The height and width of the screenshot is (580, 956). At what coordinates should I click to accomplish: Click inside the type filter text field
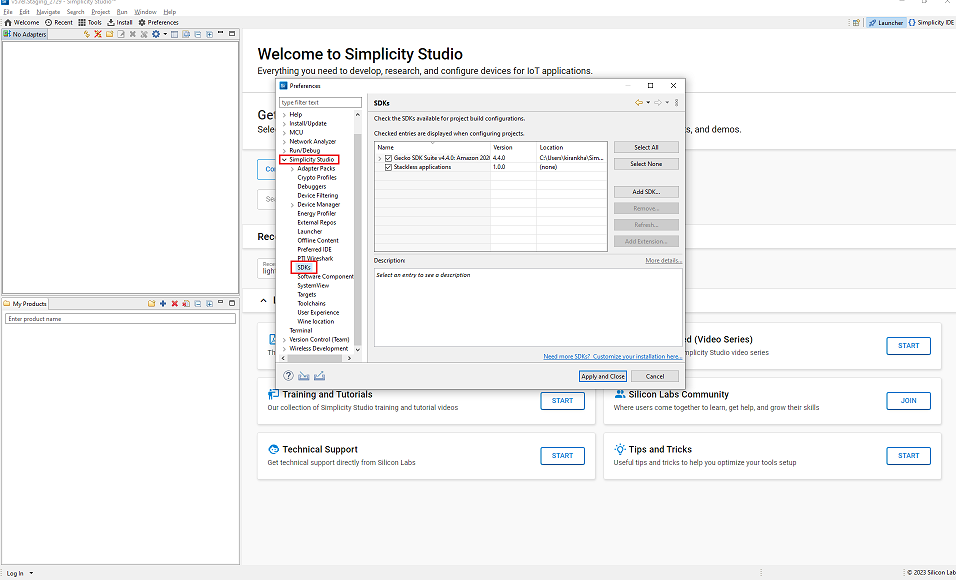(x=320, y=102)
